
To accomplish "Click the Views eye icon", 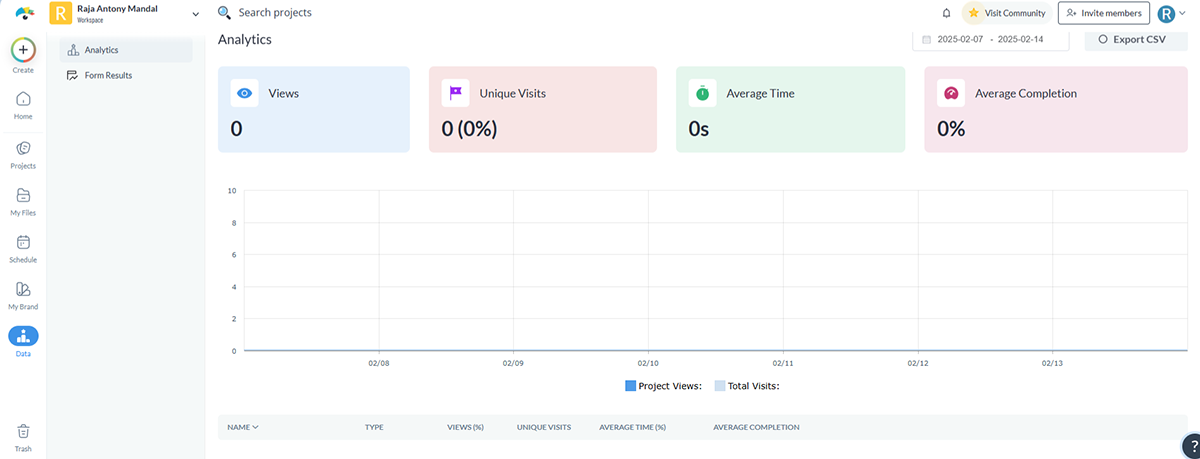I will pos(244,93).
